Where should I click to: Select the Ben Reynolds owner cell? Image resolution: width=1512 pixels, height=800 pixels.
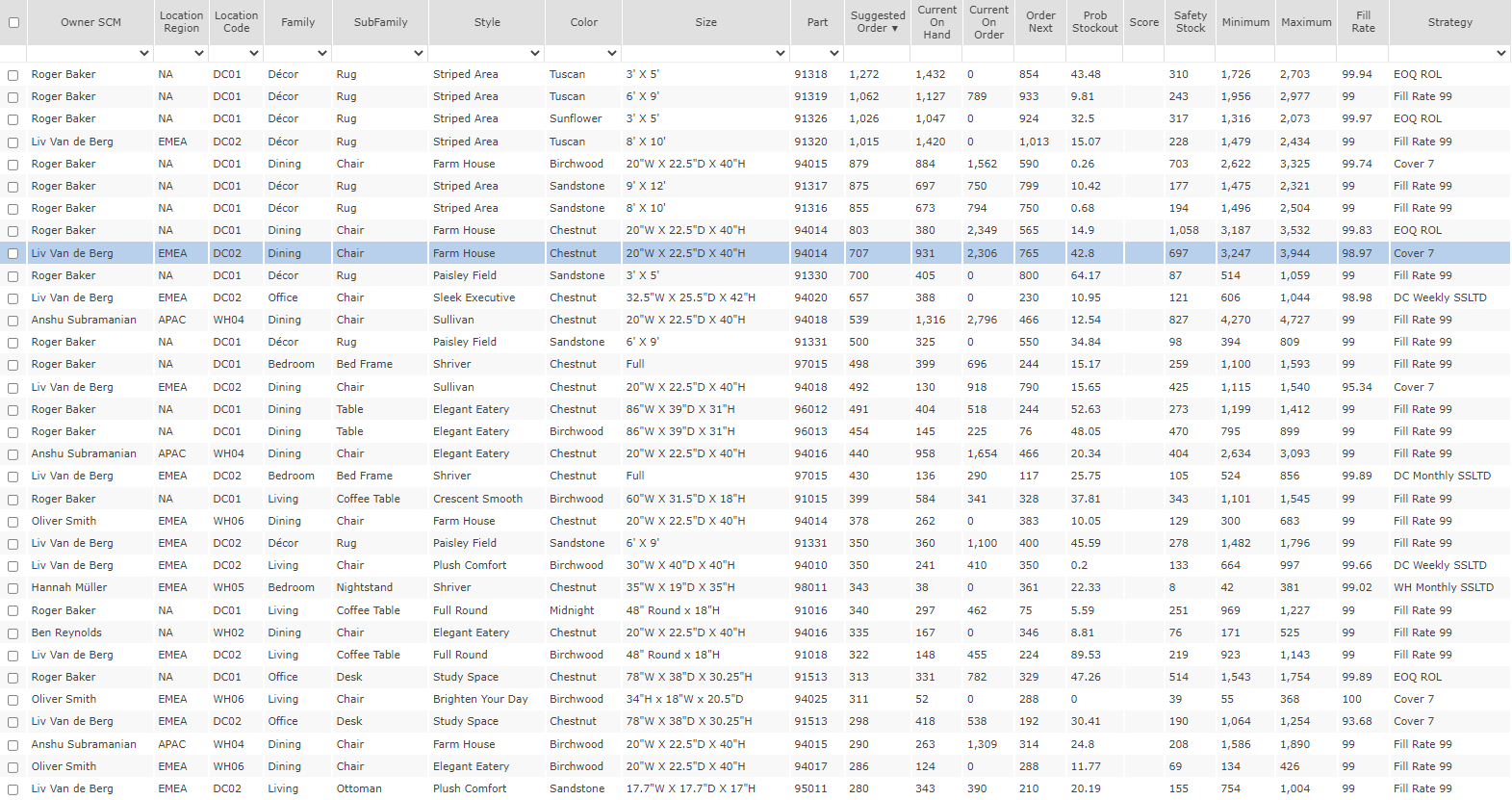click(66, 632)
